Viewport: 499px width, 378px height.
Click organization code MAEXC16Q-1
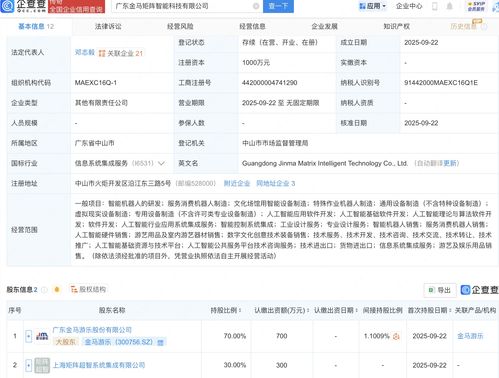coord(96,83)
